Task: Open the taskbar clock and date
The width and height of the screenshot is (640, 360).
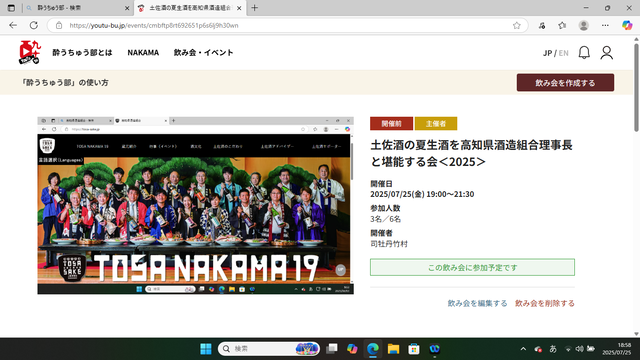Action: pyautogui.click(x=616, y=349)
